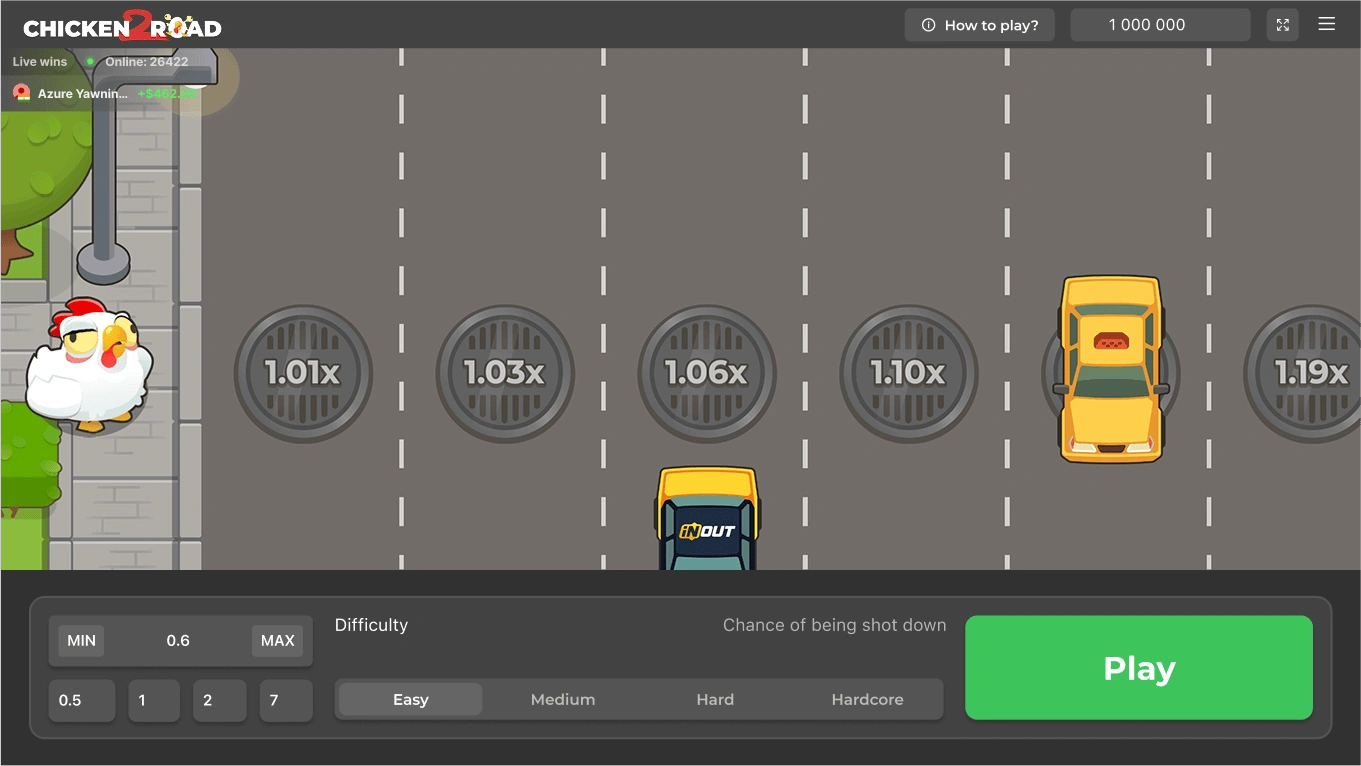This screenshot has width=1361, height=766.
Task: Choose Hard difficulty
Action: click(715, 700)
